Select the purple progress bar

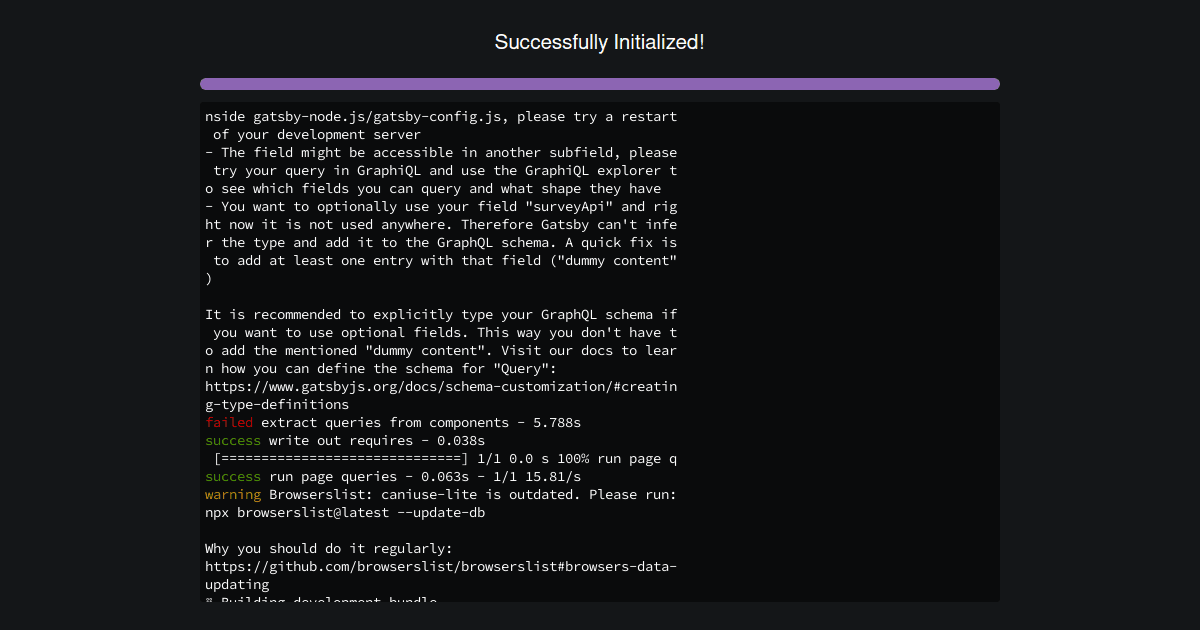[x=599, y=83]
